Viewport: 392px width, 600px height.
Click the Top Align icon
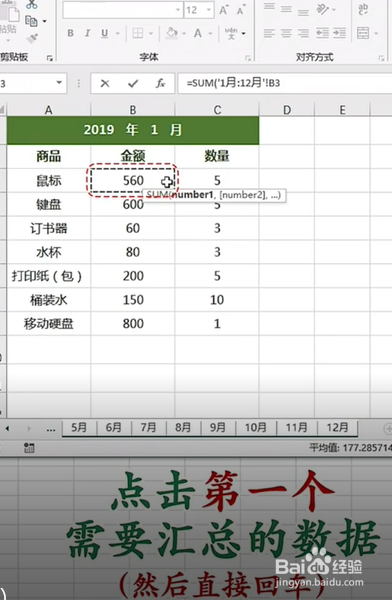tap(269, 8)
